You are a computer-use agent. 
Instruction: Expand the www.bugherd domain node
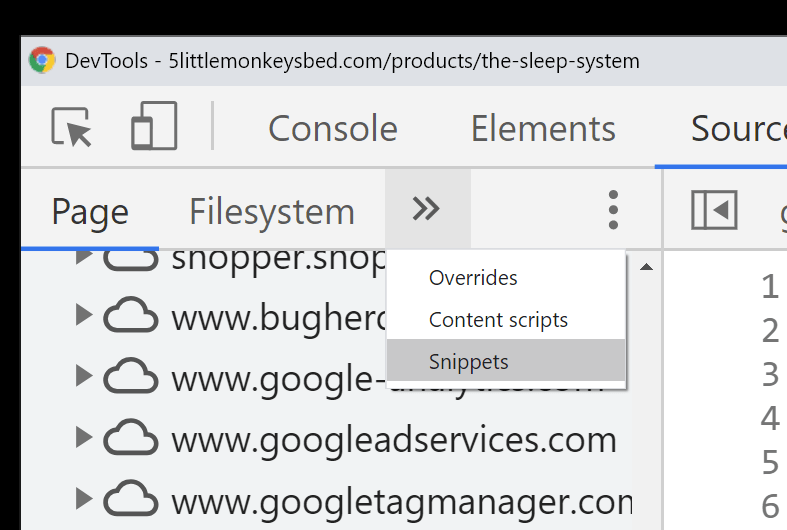(84, 317)
